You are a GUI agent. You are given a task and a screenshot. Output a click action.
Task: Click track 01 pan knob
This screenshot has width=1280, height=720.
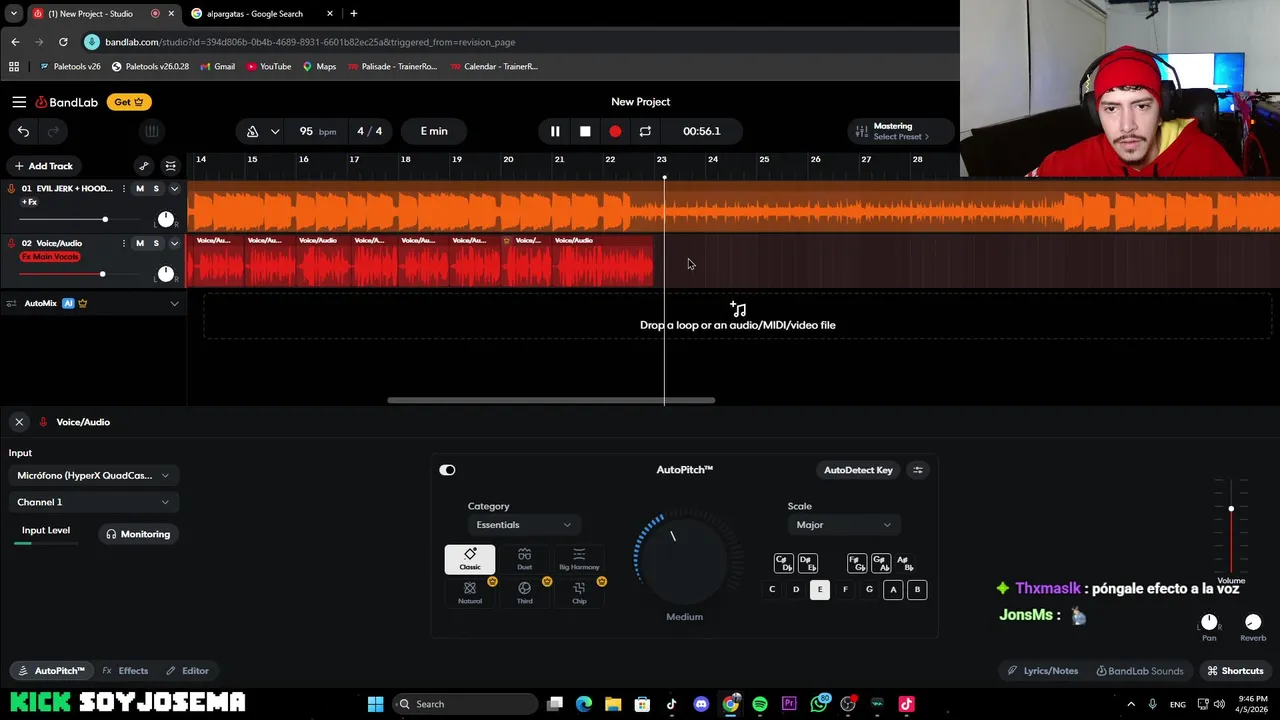tap(165, 219)
